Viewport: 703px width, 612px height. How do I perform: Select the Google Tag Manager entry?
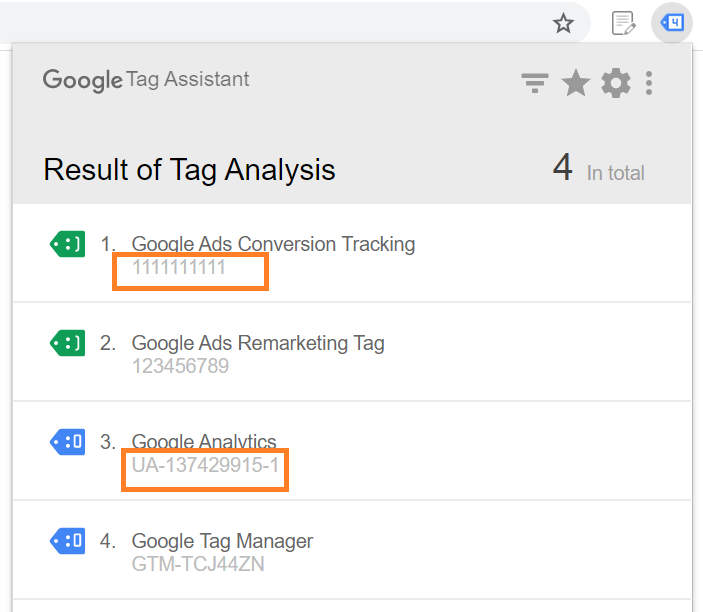point(222,541)
